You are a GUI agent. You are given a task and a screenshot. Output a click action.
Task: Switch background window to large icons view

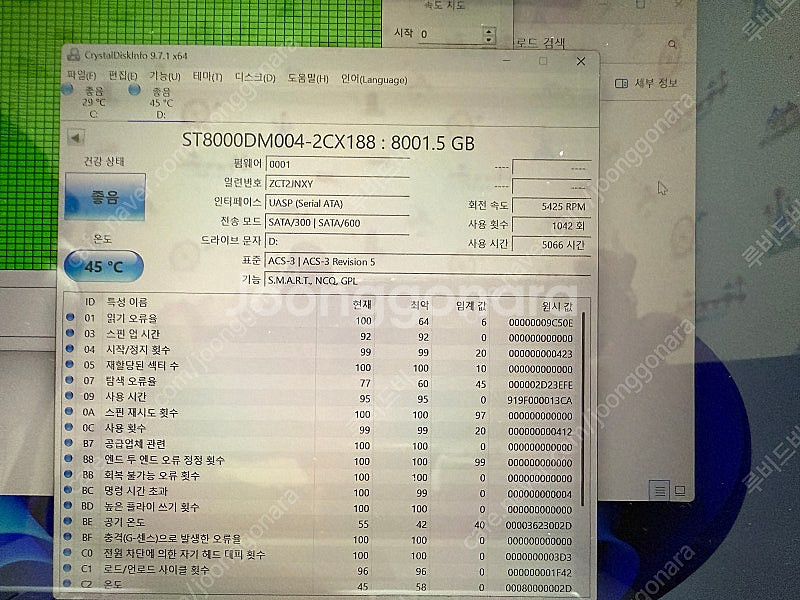680,491
